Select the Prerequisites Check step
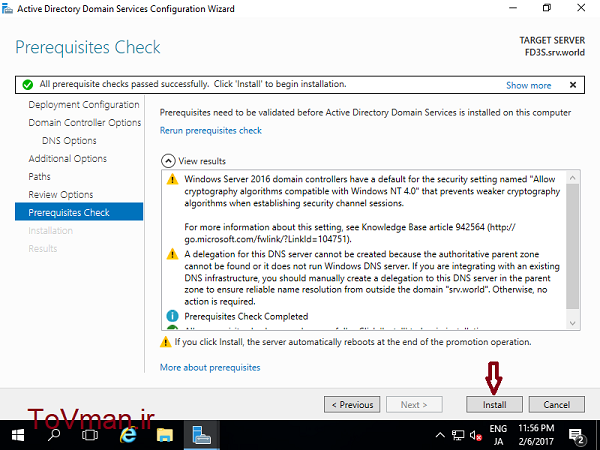 (79, 212)
